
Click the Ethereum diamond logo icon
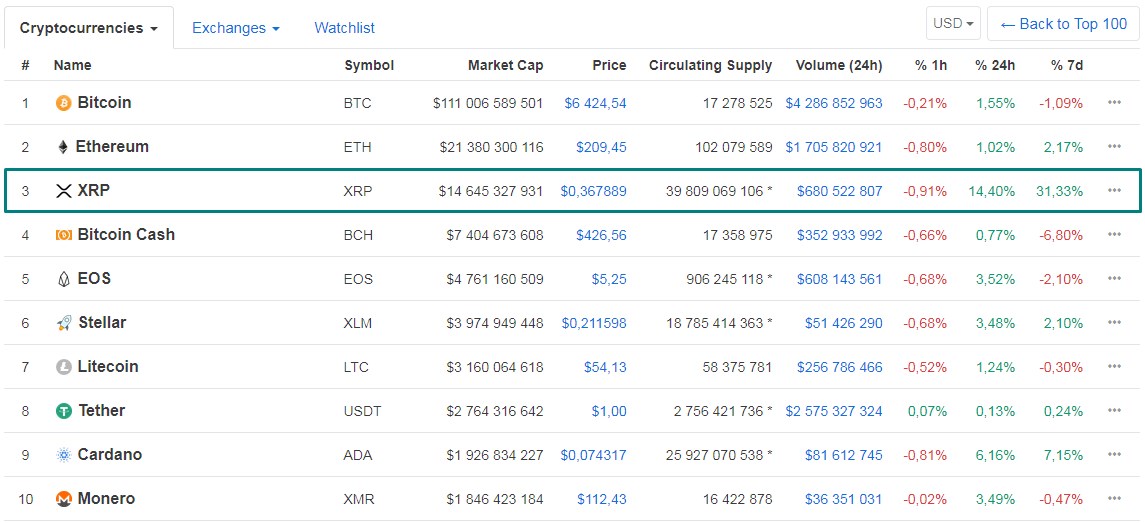click(63, 147)
